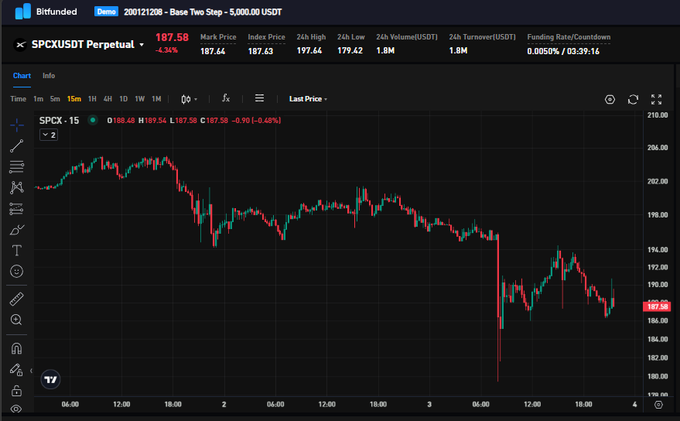680x421 pixels.
Task: Click the Index Price label
Action: [266, 37]
